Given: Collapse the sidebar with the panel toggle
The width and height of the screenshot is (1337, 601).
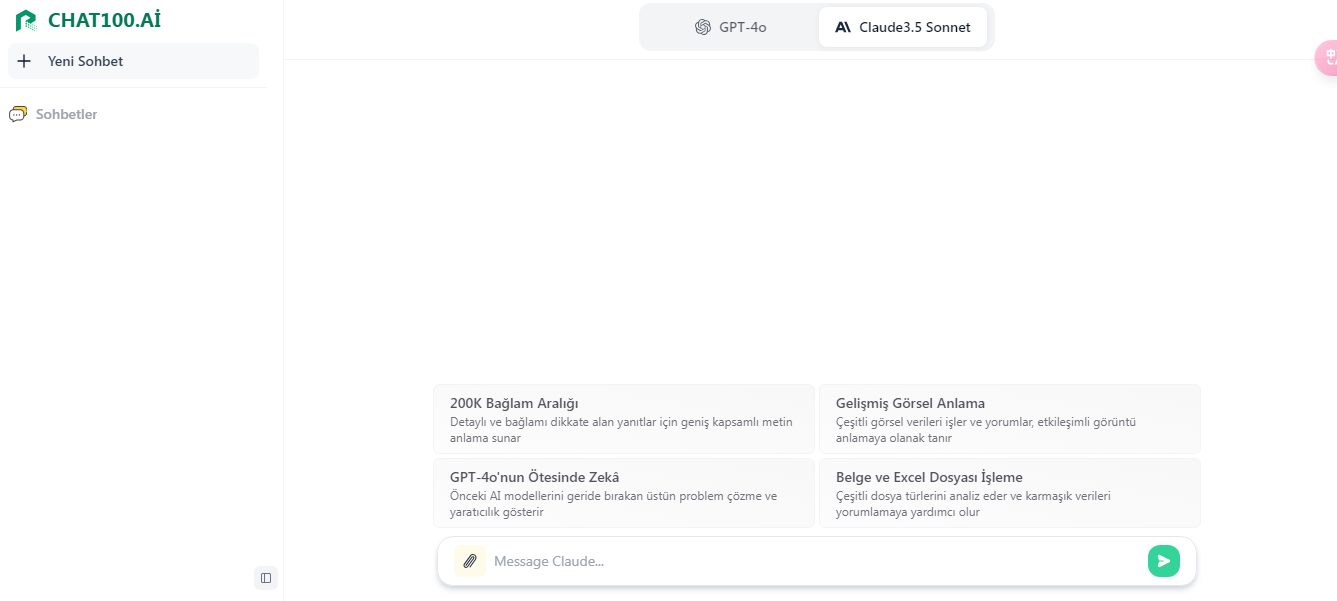Looking at the screenshot, I should click(x=266, y=578).
